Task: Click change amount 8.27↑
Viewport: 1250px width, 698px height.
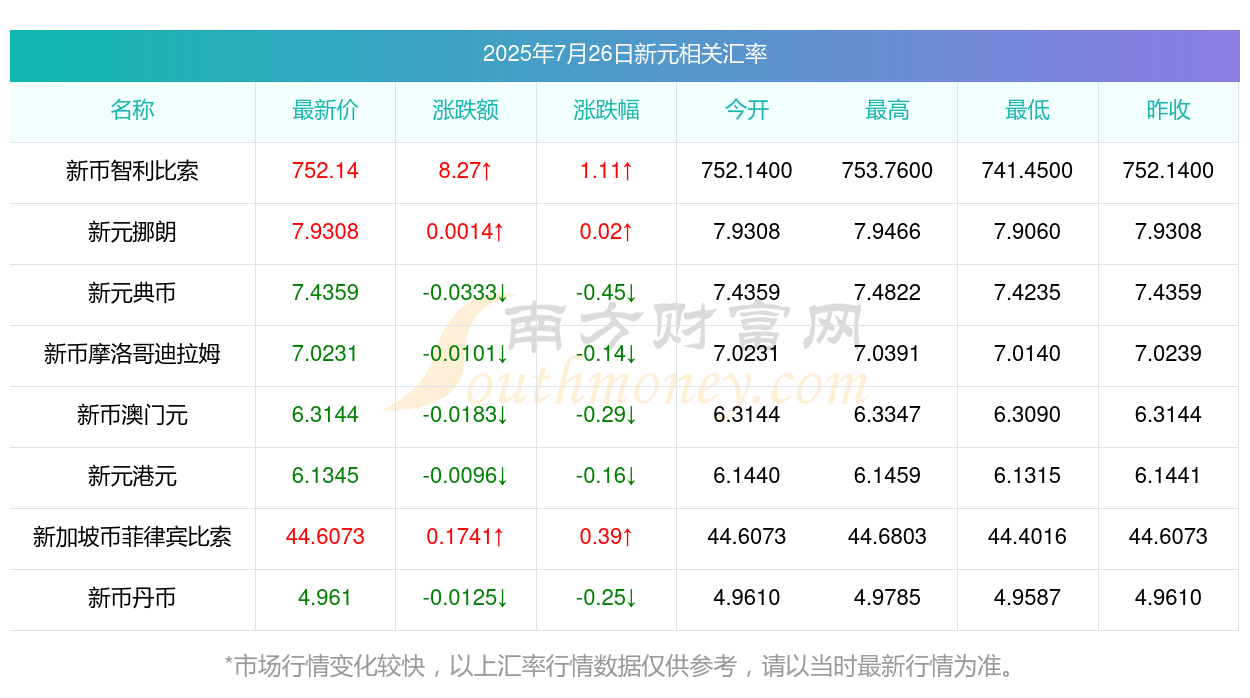Action: point(465,171)
